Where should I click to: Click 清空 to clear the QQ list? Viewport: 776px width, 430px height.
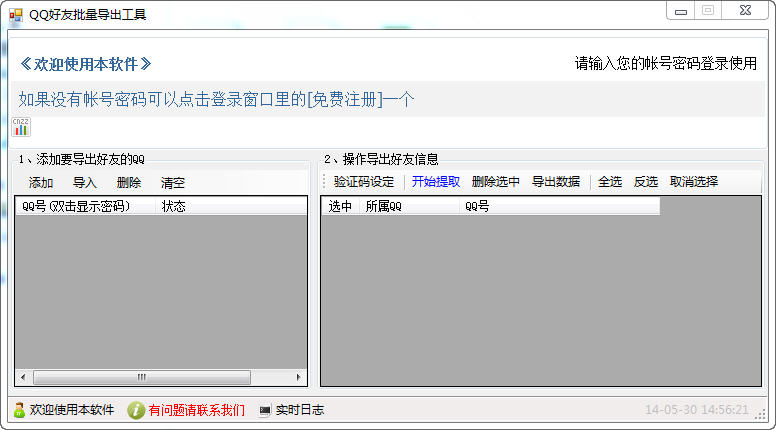pyautogui.click(x=173, y=183)
